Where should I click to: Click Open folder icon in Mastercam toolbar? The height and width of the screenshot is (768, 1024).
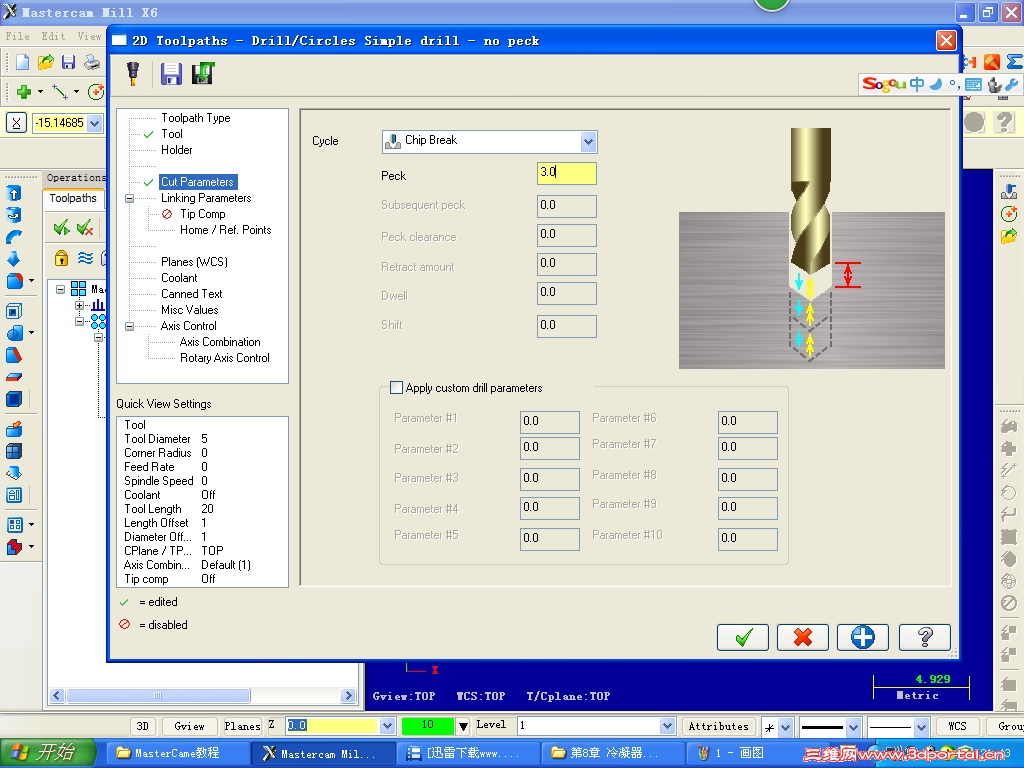(x=46, y=62)
